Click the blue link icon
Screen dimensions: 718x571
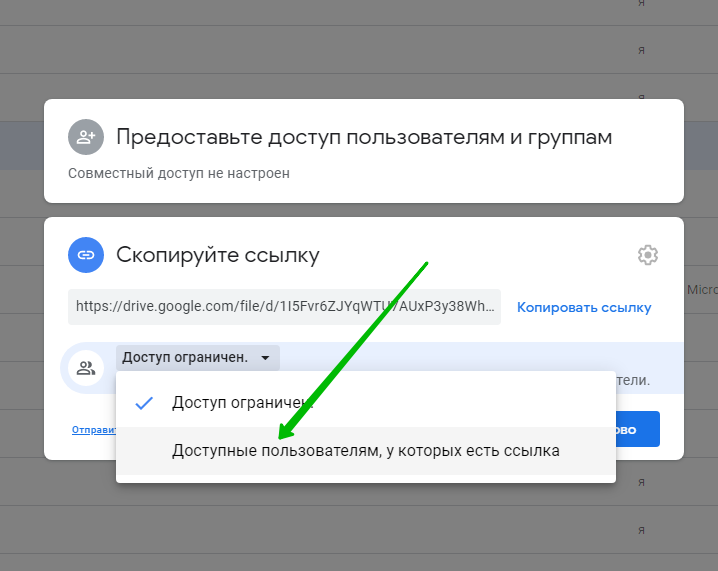86,255
